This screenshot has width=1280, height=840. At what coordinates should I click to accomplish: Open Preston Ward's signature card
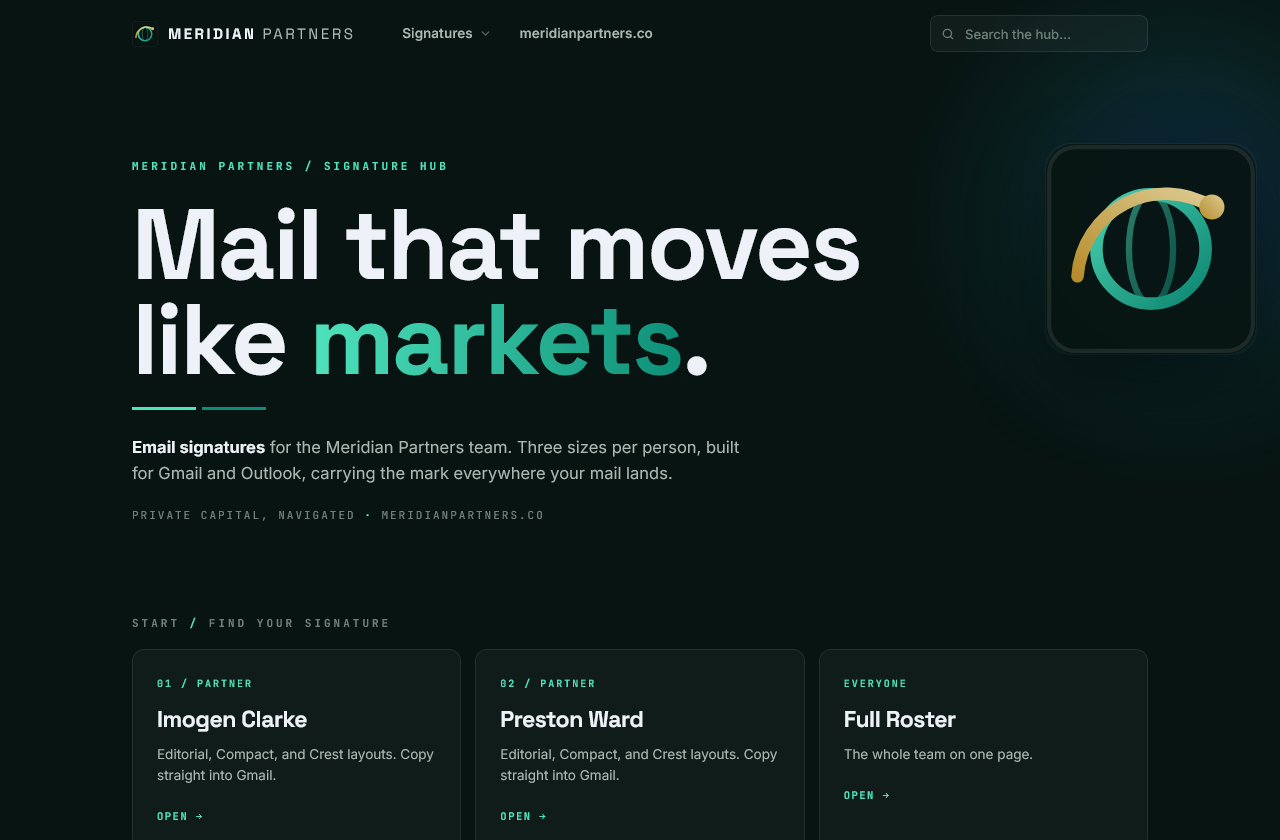[x=640, y=745]
